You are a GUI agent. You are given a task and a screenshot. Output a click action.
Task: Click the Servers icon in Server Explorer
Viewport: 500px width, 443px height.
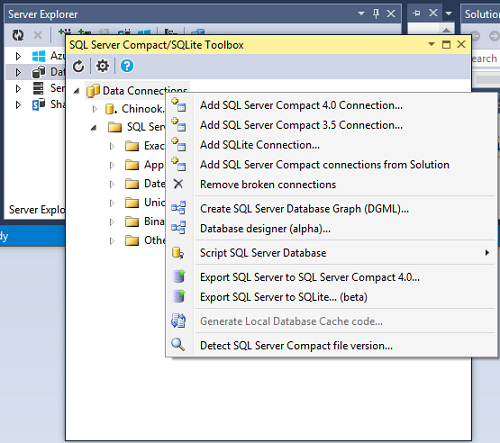[x=38, y=88]
